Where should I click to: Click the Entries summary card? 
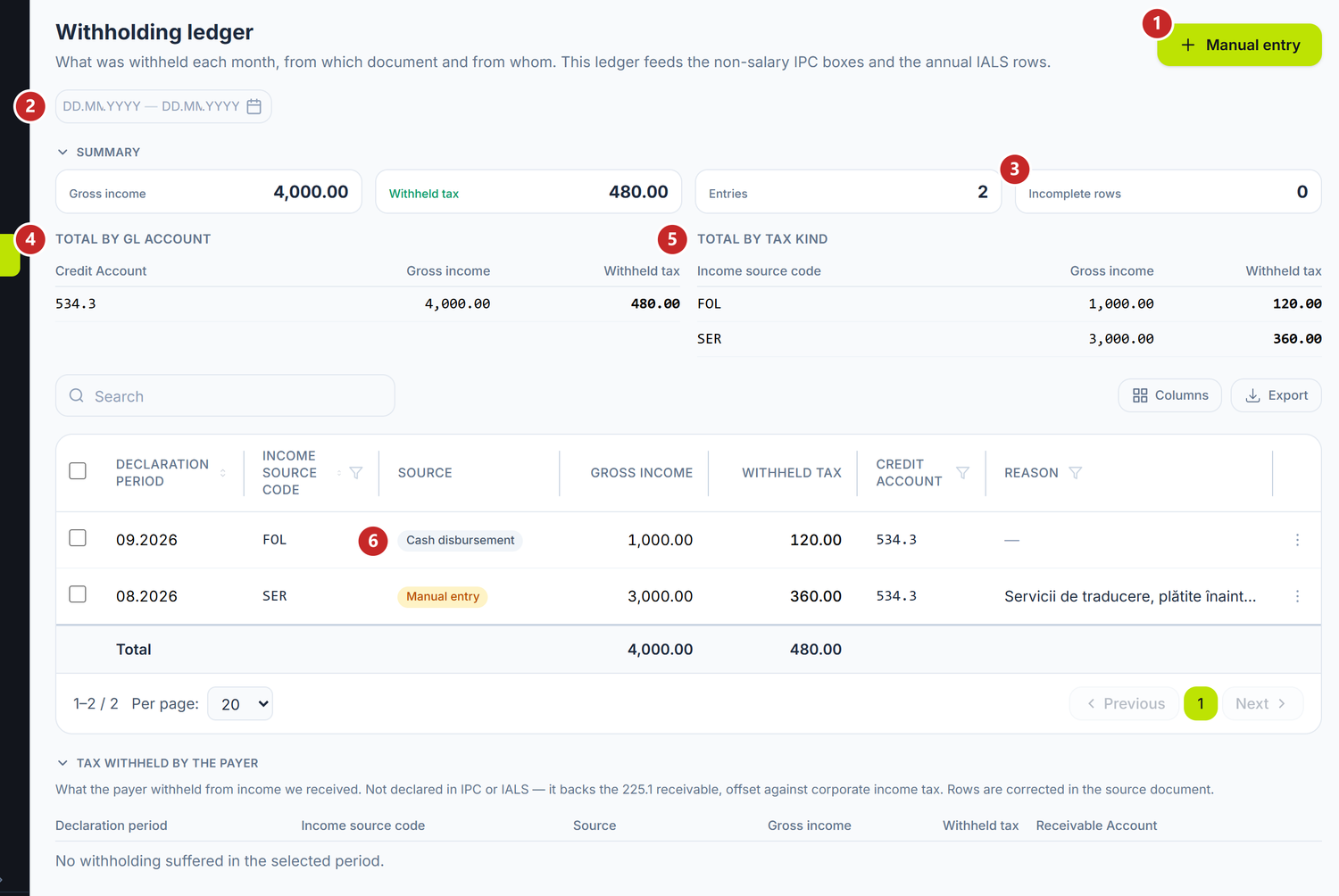tap(848, 192)
